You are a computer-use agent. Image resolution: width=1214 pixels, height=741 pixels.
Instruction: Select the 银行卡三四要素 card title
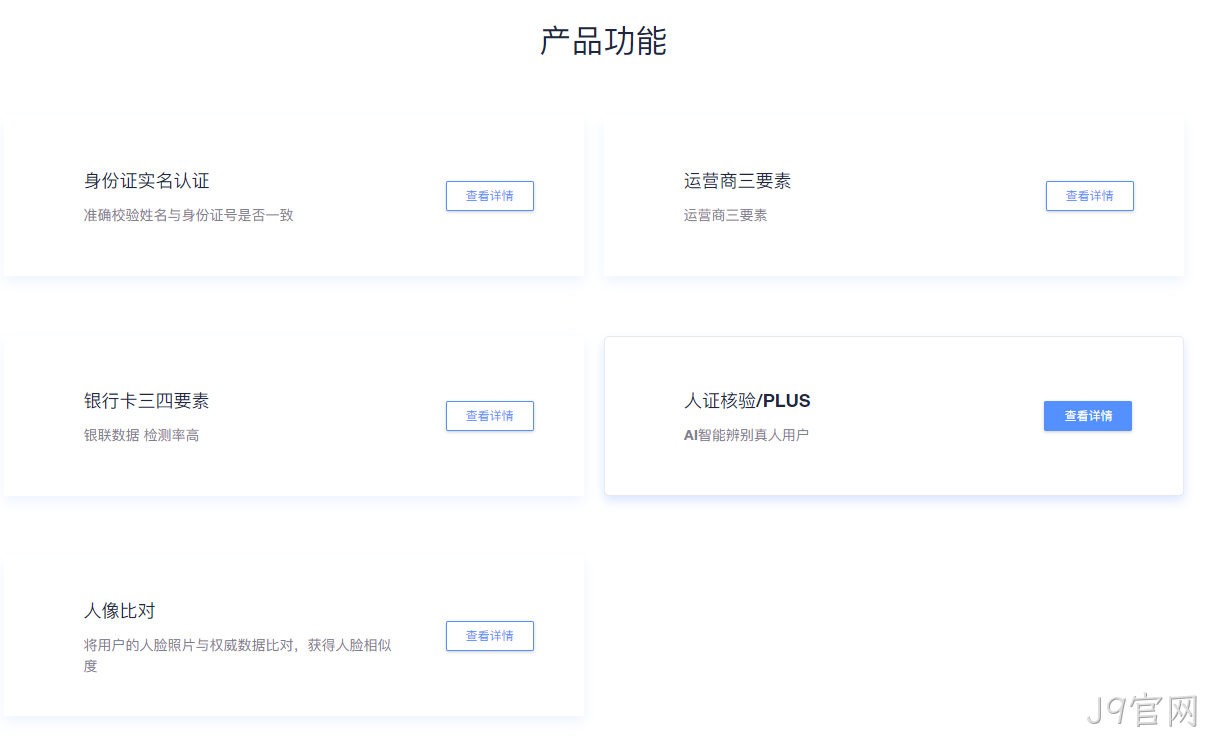click(x=147, y=401)
